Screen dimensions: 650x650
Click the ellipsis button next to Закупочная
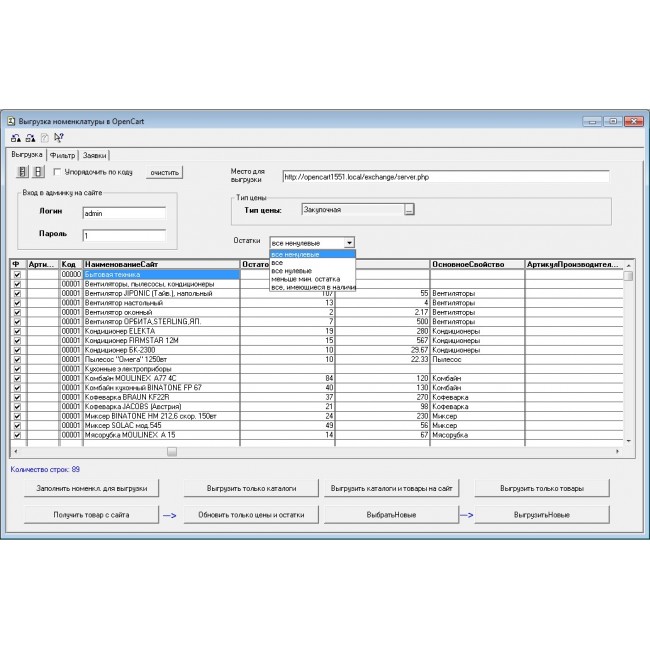(409, 210)
